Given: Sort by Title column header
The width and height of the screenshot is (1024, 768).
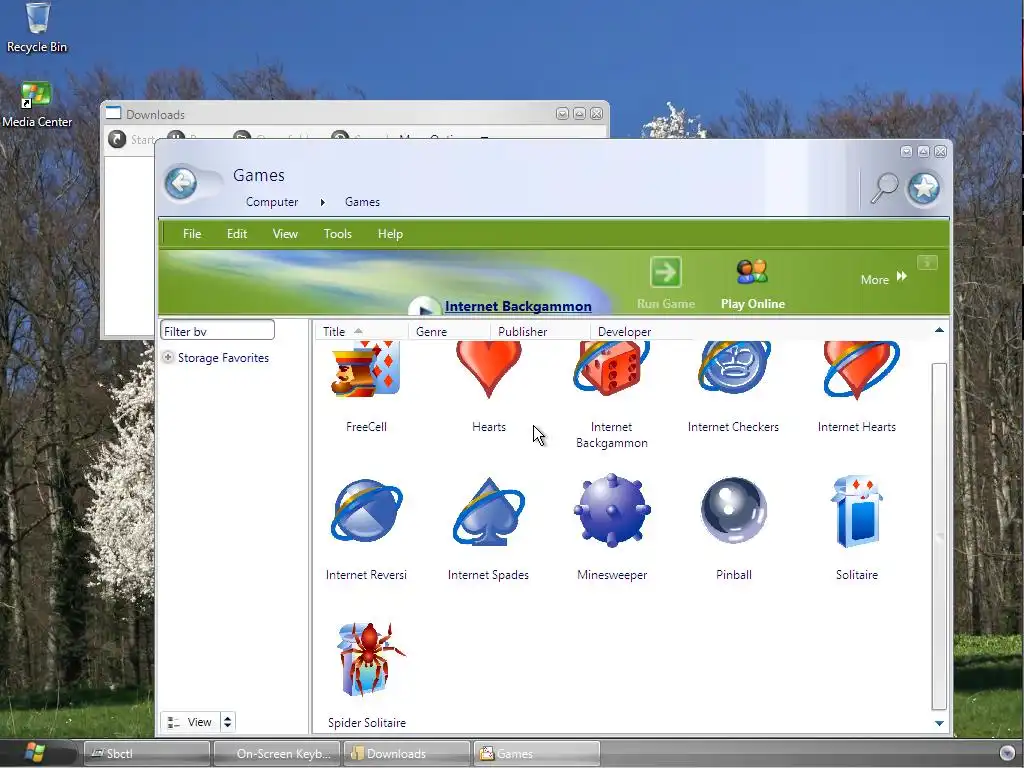Looking at the screenshot, I should [362, 331].
